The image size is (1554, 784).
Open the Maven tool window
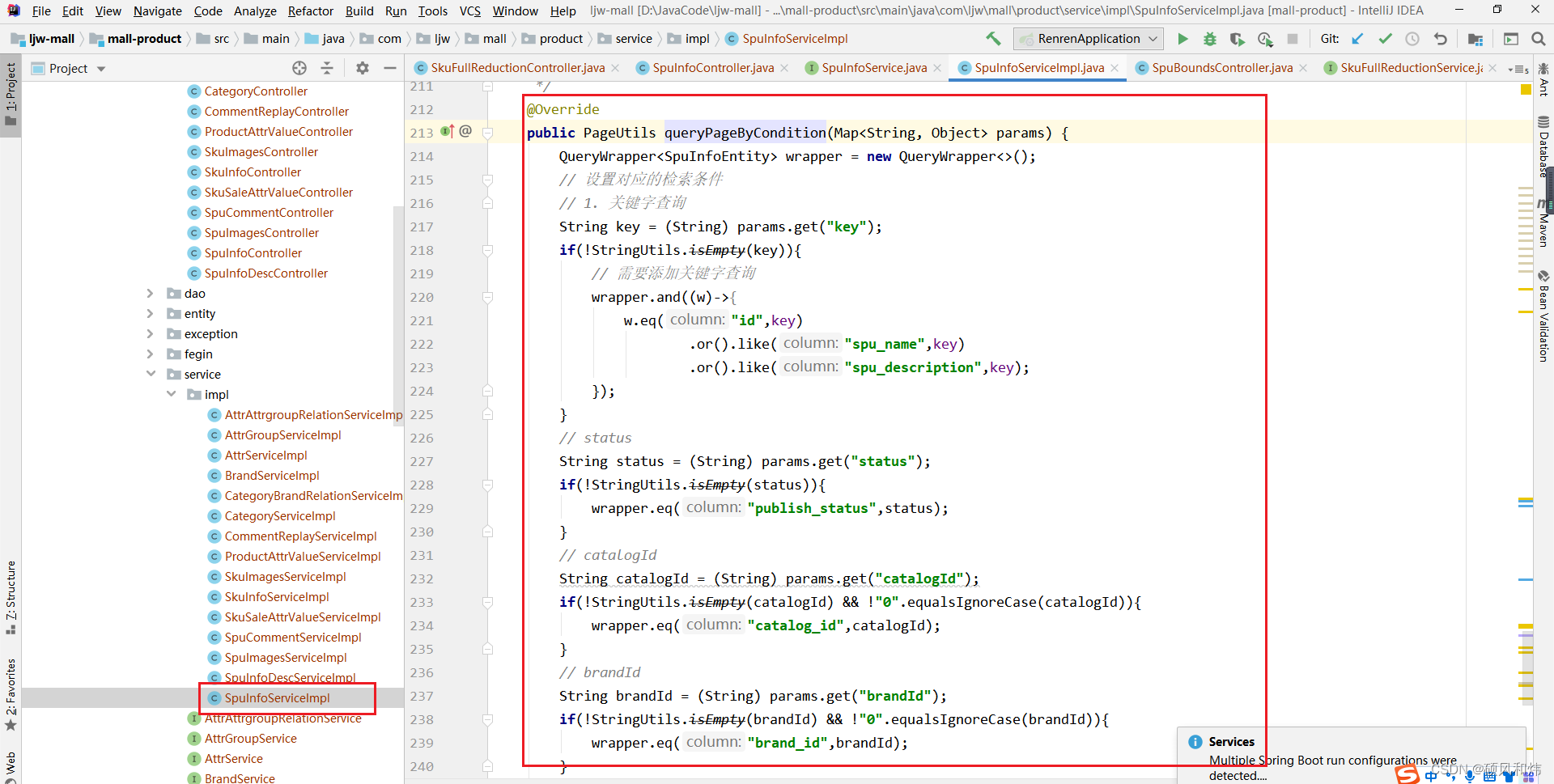point(1543,223)
